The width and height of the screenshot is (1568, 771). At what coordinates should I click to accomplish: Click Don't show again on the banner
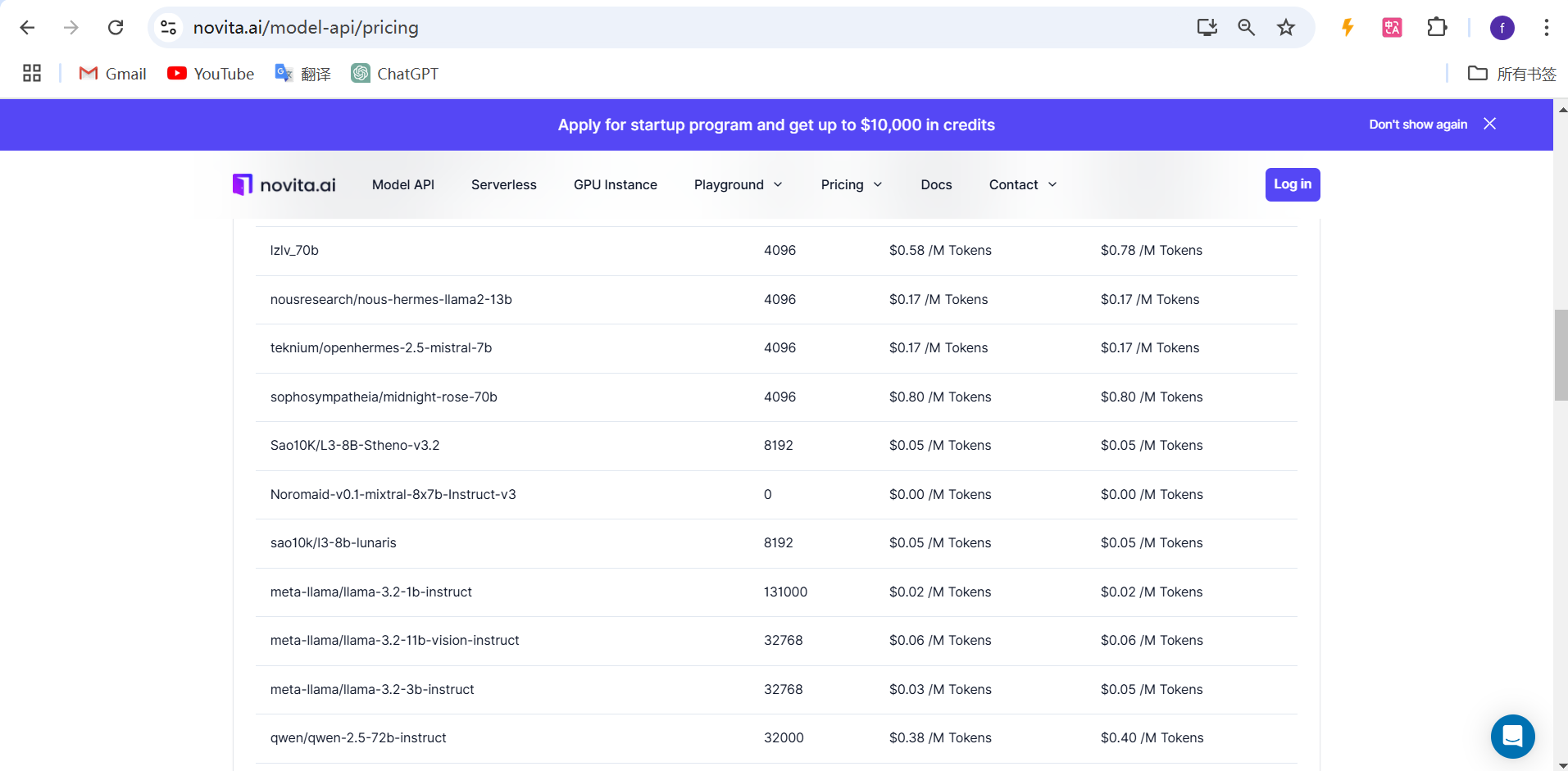pos(1418,125)
